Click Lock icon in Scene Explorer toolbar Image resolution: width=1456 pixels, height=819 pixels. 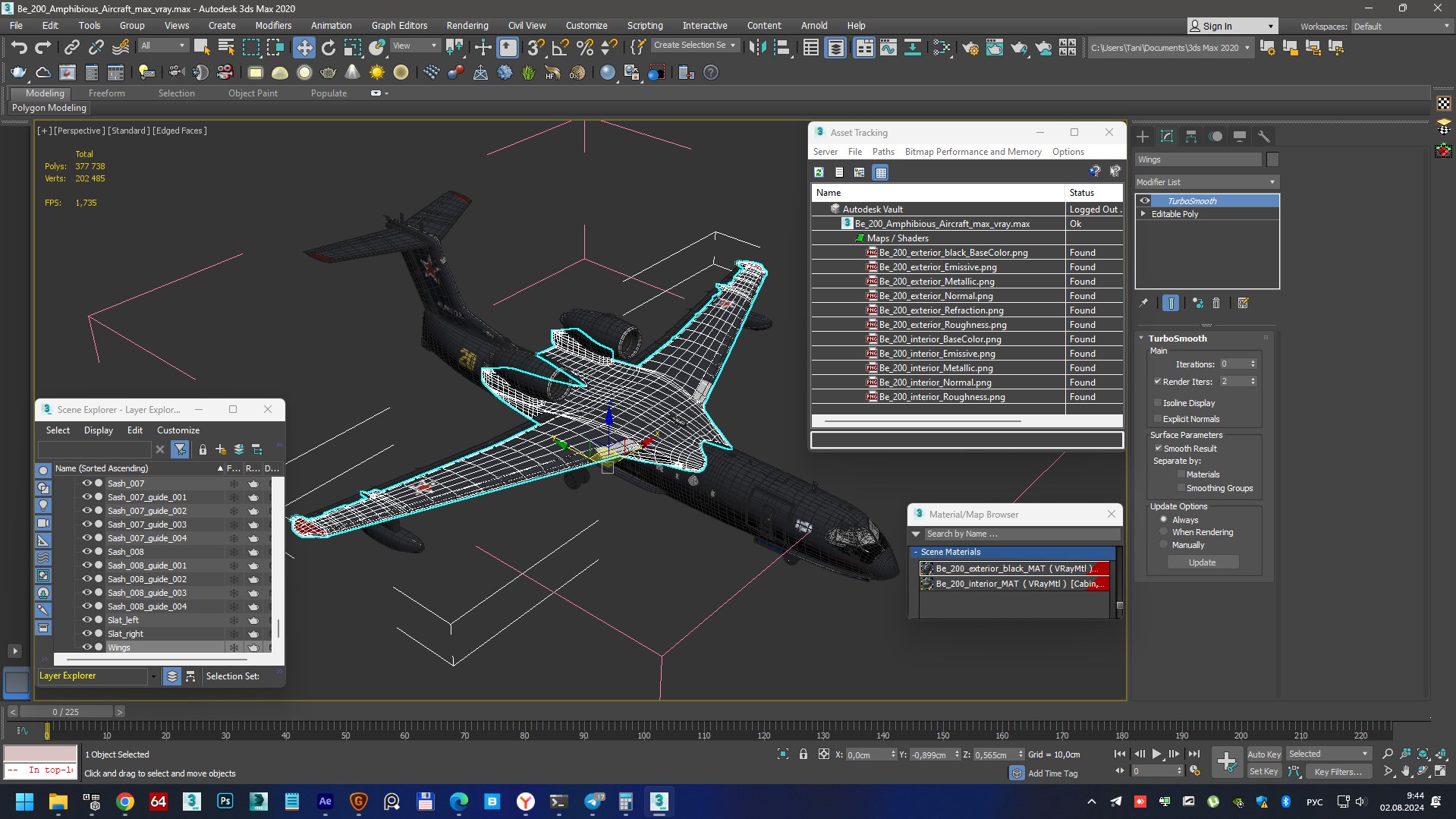203,449
